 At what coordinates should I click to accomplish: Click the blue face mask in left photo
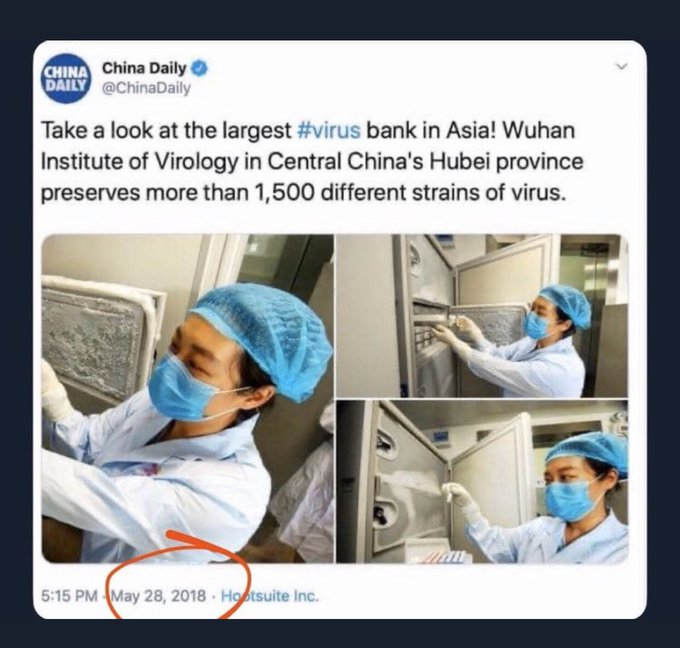(182, 388)
